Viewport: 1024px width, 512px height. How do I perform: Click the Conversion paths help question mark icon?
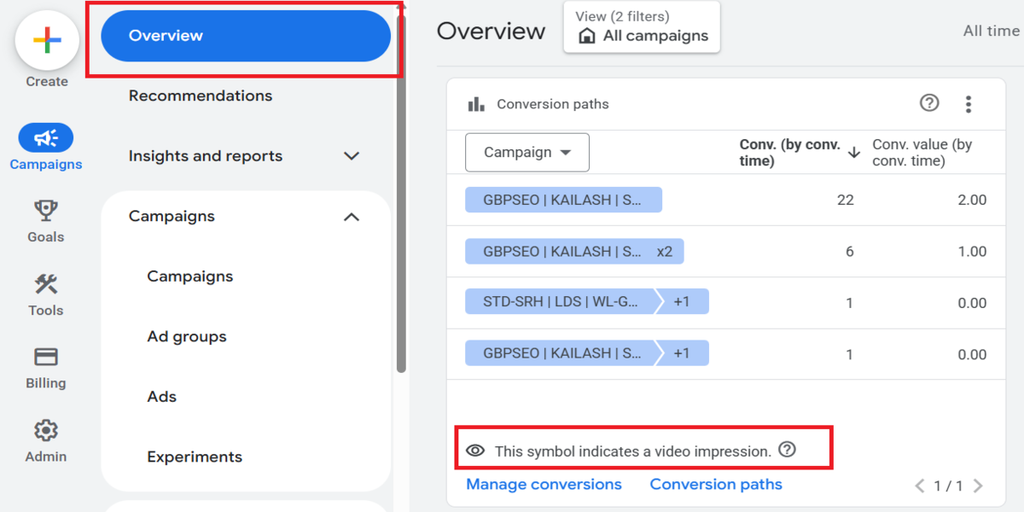point(929,103)
